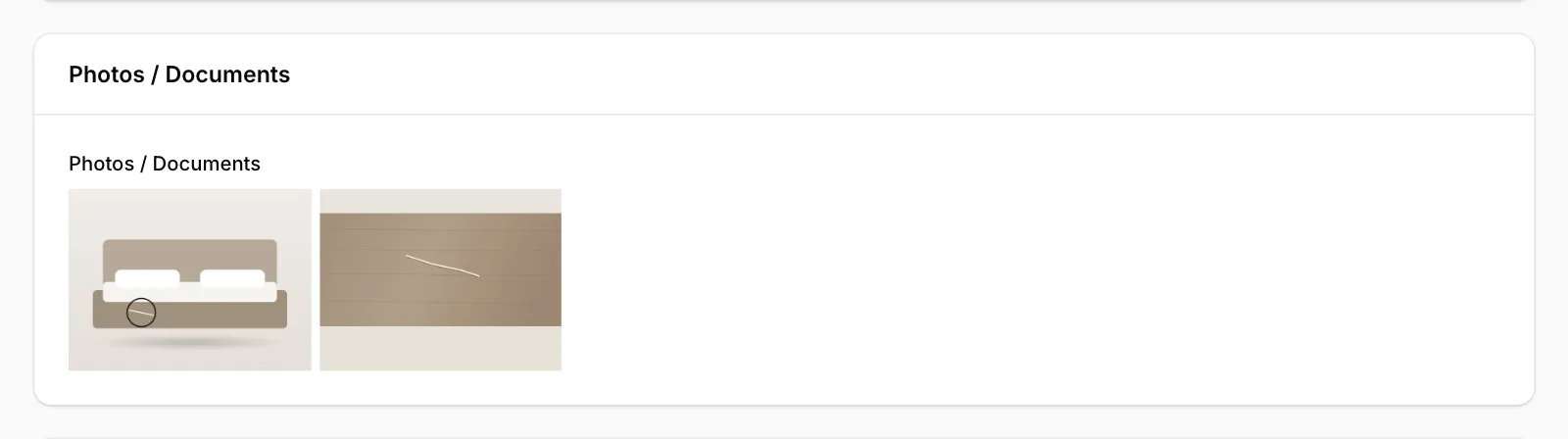Click the left area of wood panel photo
The height and width of the screenshot is (439, 1568).
[x=358, y=269]
